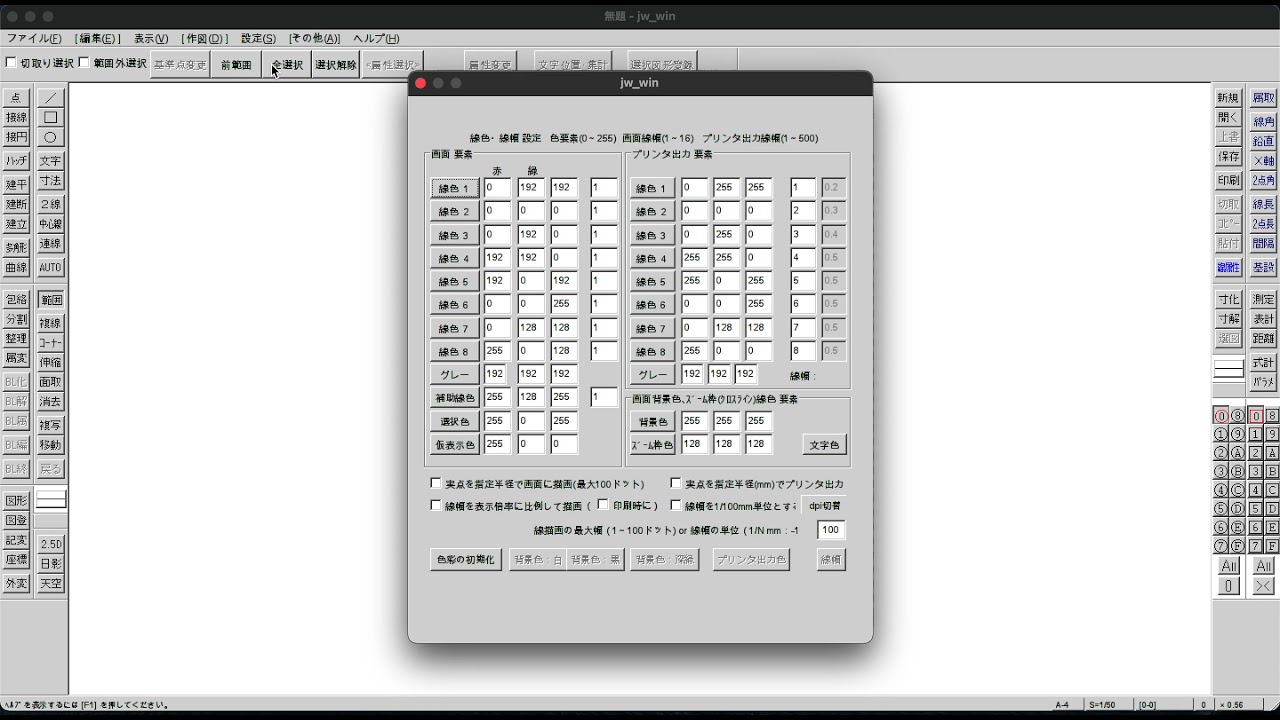Select the circle (○) drawing tool
The width and height of the screenshot is (1280, 720).
[50, 137]
